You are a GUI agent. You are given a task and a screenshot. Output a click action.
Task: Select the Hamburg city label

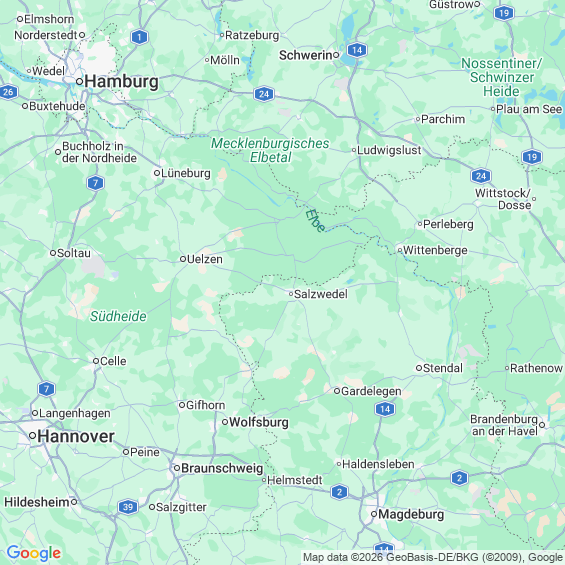[121, 81]
